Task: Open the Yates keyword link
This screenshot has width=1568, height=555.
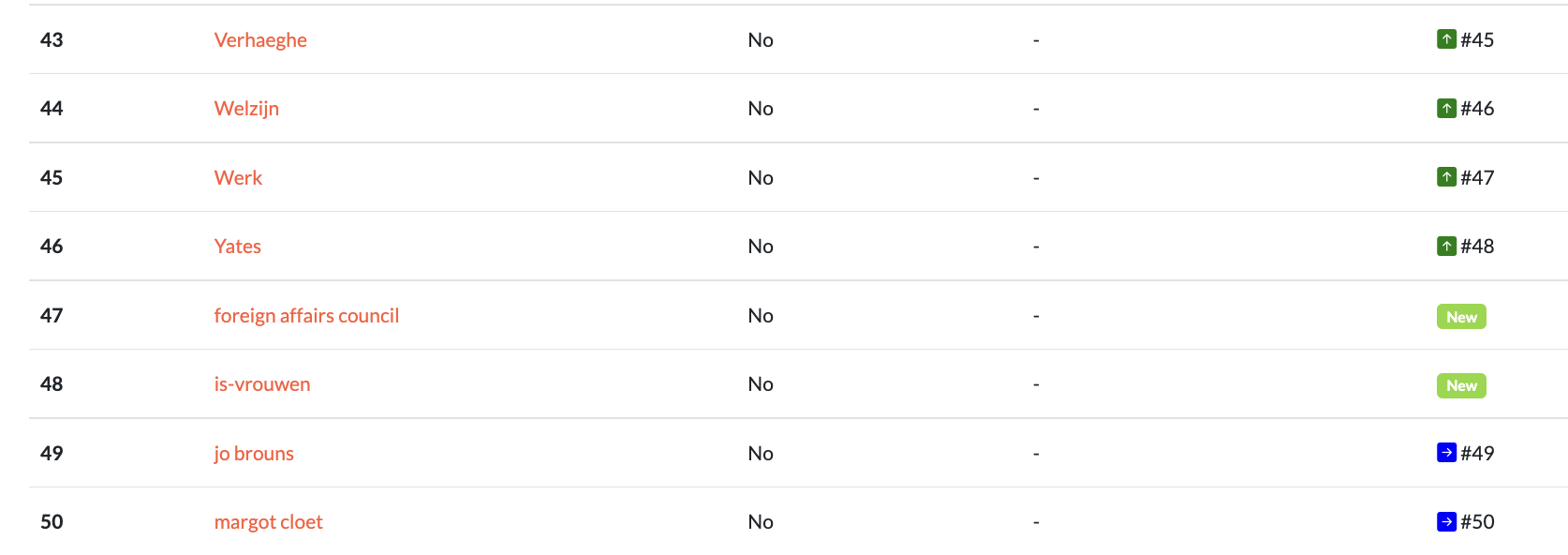Action: tap(237, 247)
